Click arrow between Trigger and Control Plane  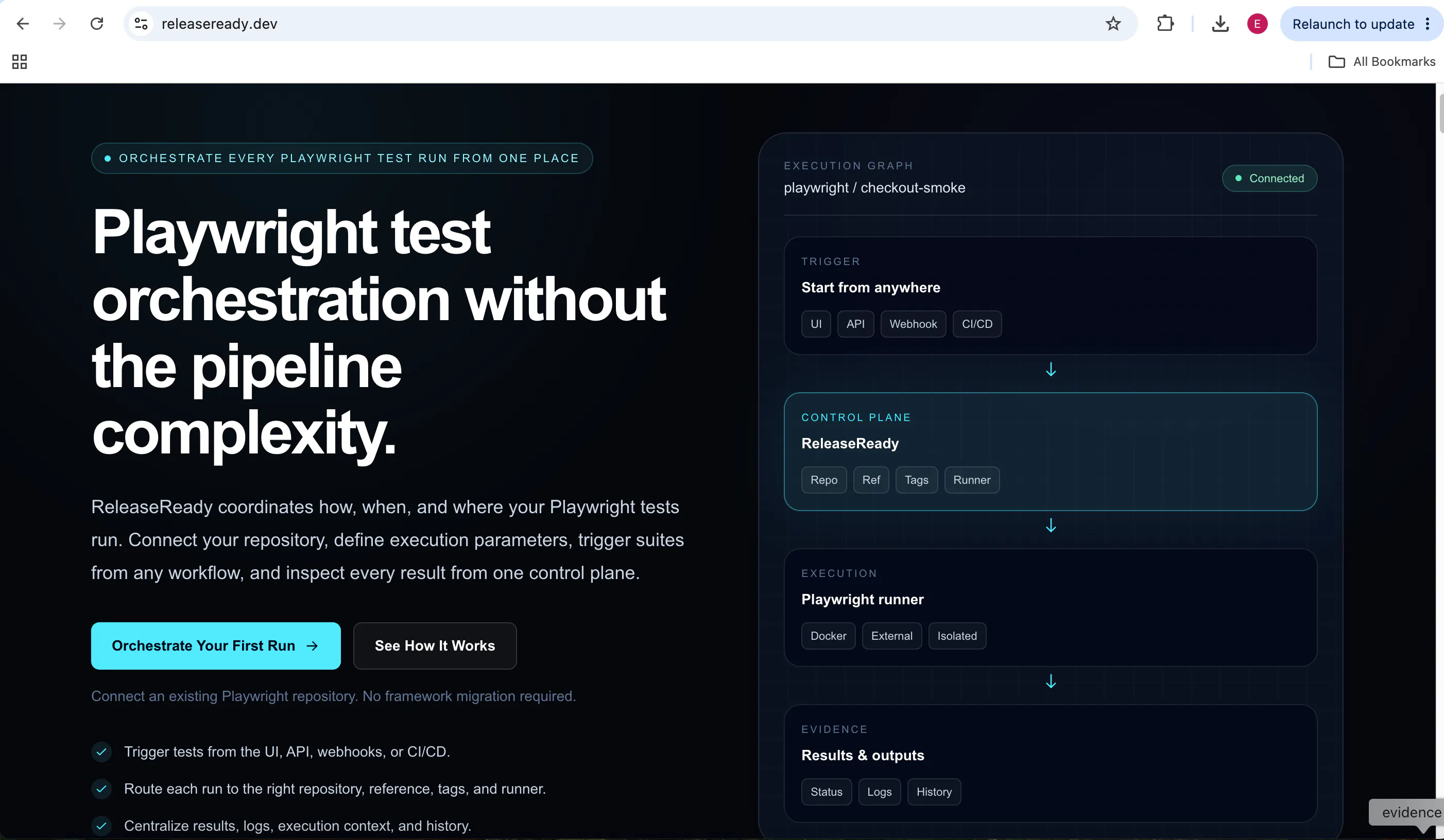click(x=1051, y=370)
